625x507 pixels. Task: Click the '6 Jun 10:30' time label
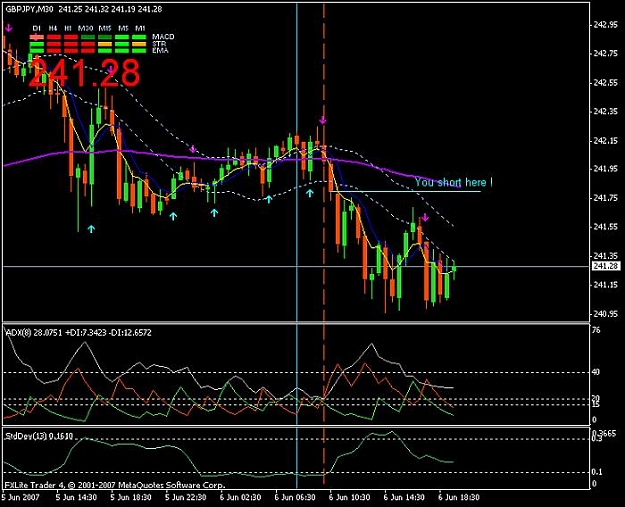coord(350,497)
